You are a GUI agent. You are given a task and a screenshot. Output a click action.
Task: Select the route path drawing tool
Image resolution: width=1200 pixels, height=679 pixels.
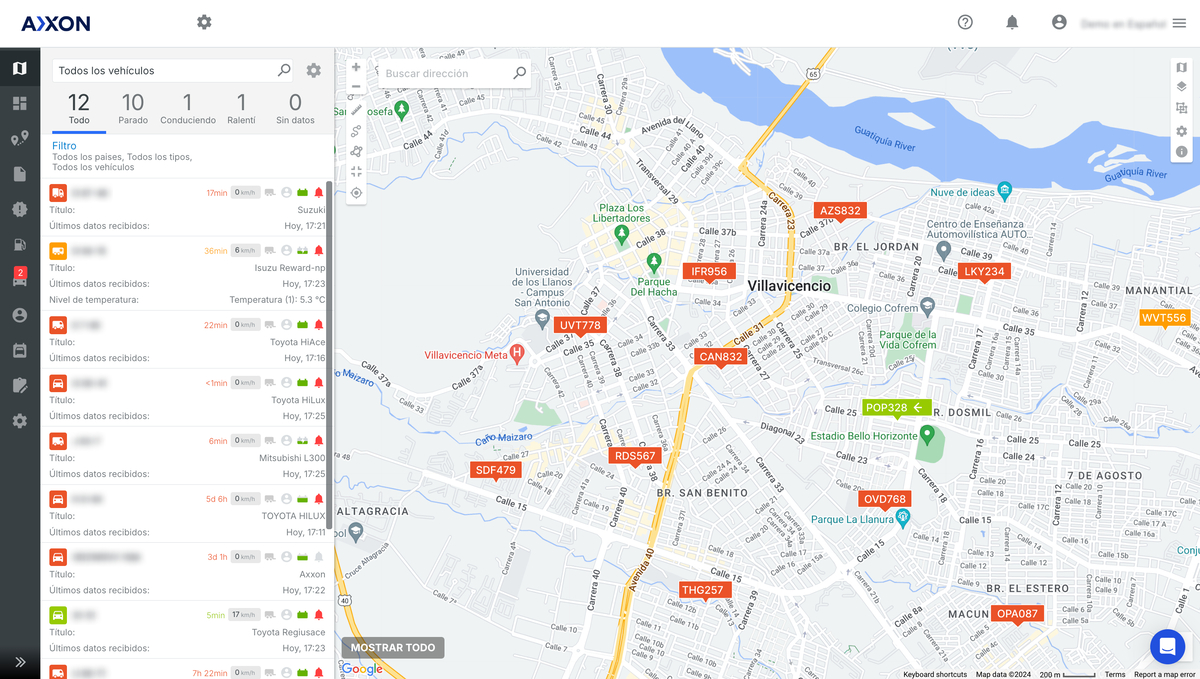[x=356, y=130]
